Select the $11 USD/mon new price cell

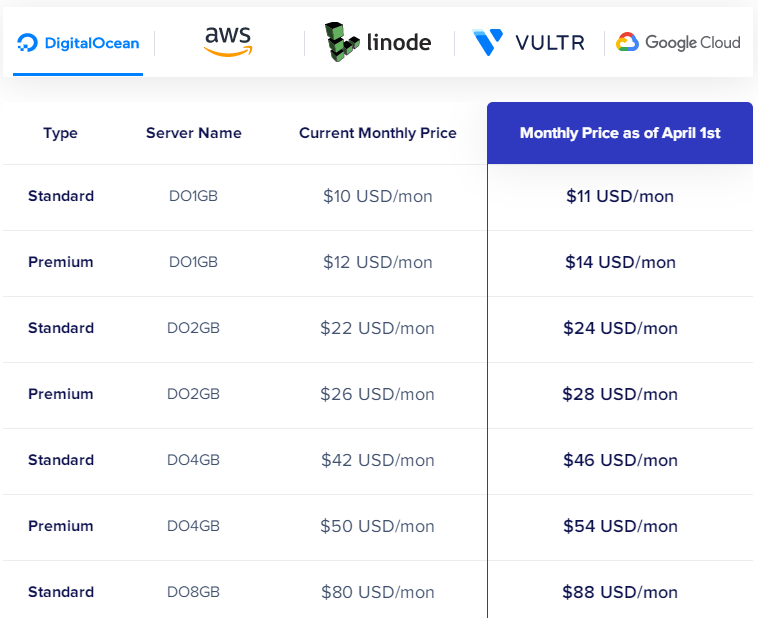coord(620,196)
